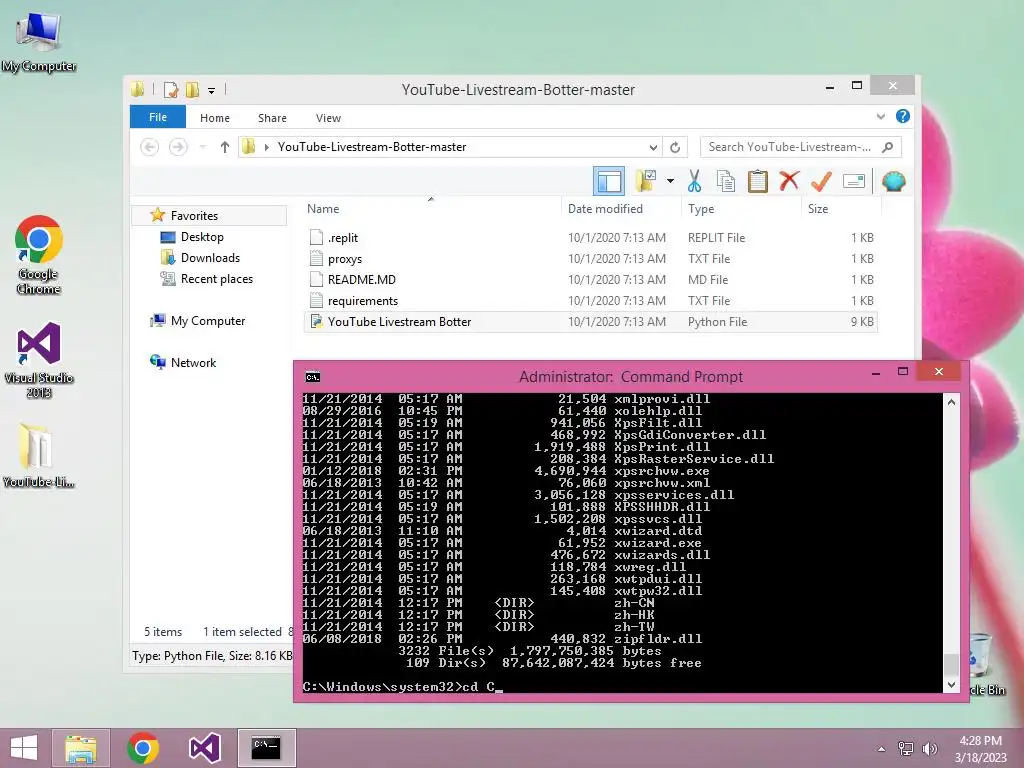The image size is (1024, 768).
Task: Select YouTube Livestream Botter Python file
Action: click(x=590, y=322)
